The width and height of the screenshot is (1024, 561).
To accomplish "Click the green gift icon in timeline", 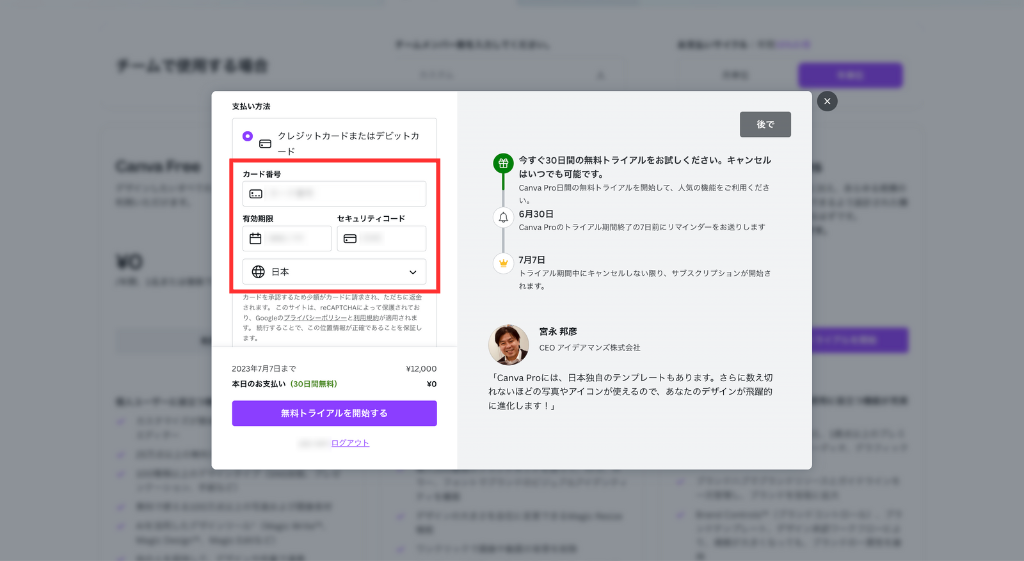I will 503,163.
